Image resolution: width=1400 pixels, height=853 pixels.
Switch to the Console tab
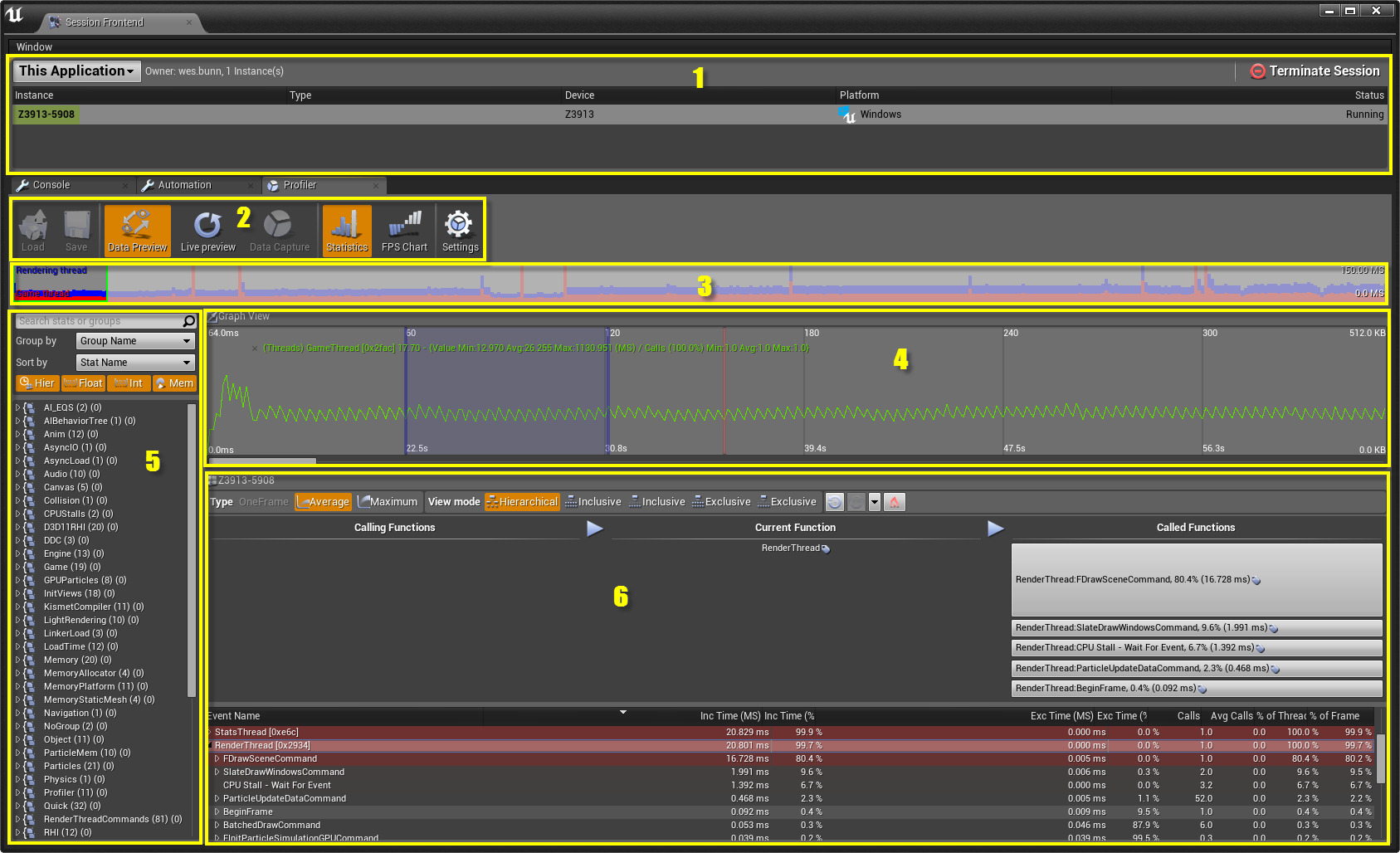[x=51, y=185]
